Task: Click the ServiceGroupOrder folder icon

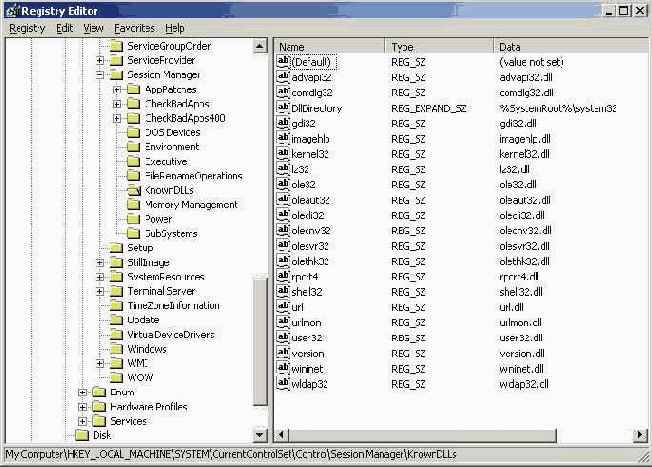Action: [x=116, y=46]
